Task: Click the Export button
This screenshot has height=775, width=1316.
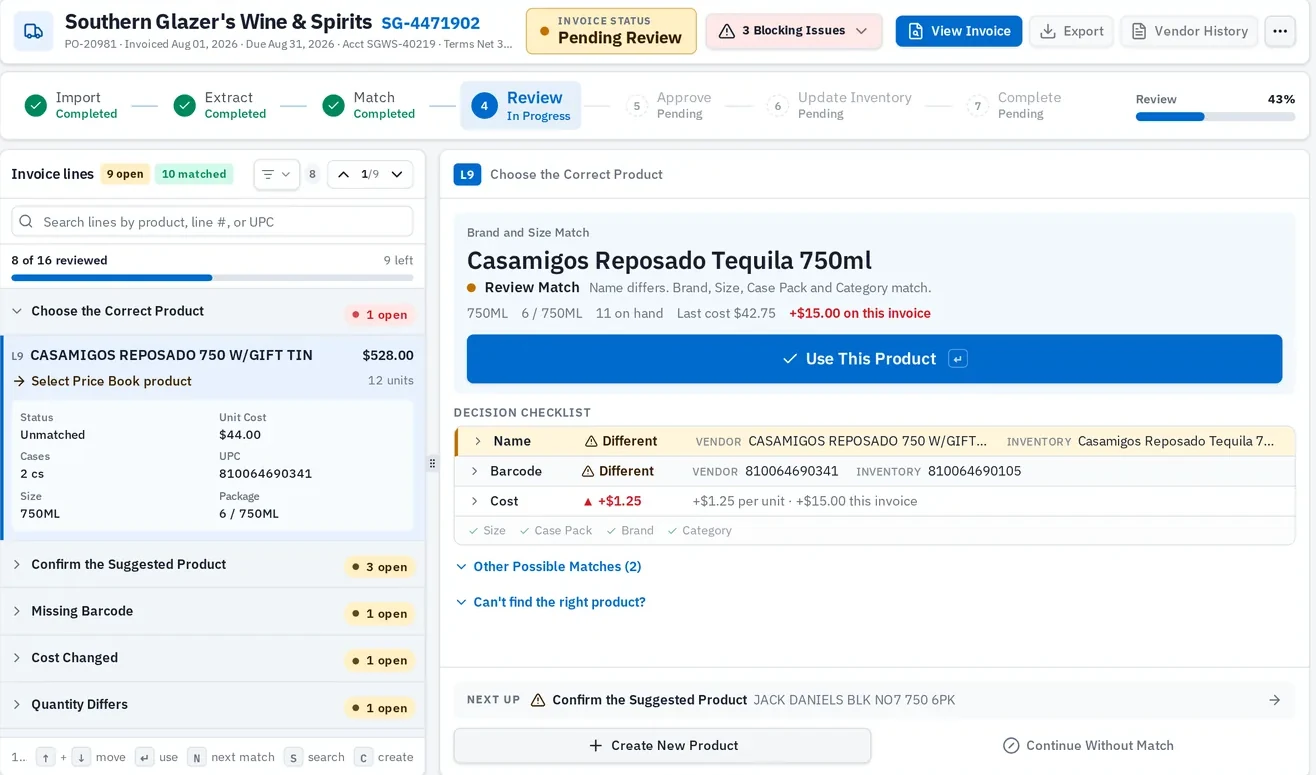Action: point(1071,31)
